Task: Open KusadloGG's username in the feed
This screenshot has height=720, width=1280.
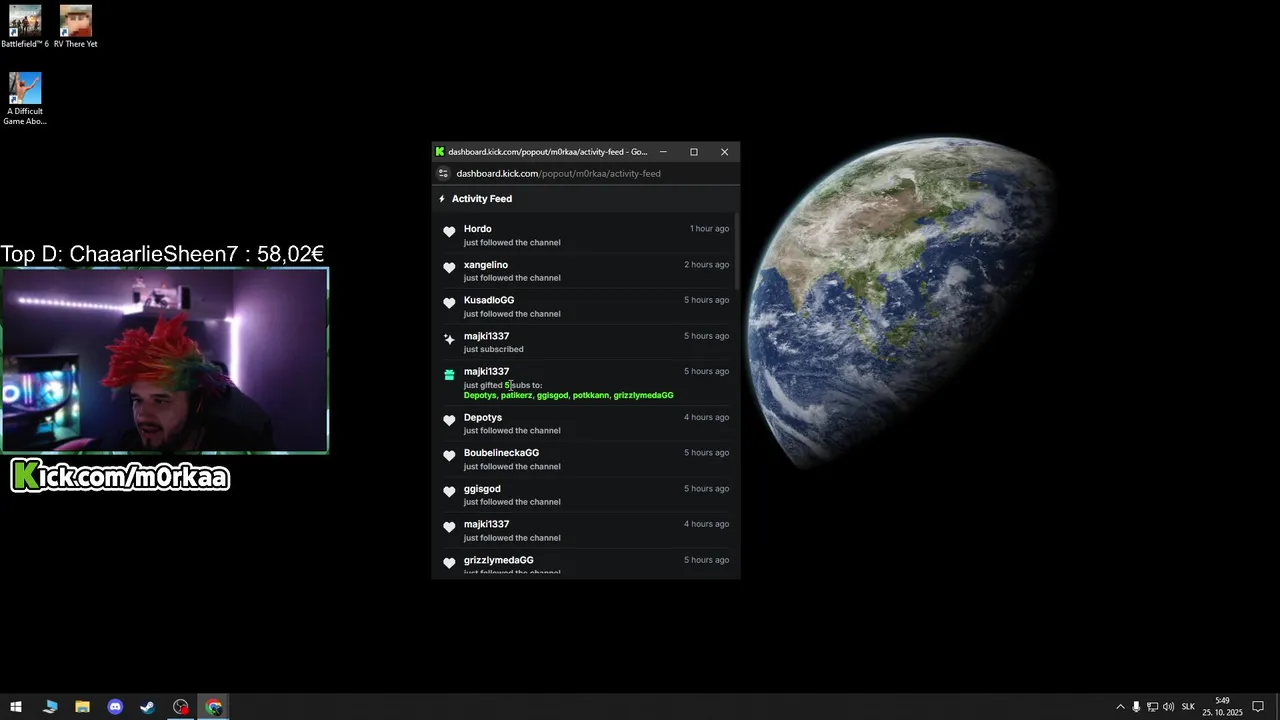Action: tap(489, 300)
